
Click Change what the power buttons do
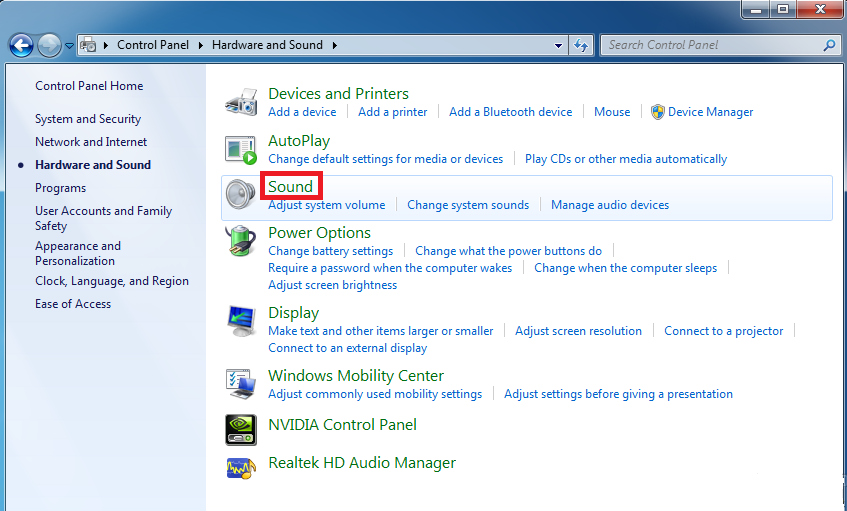pos(508,251)
